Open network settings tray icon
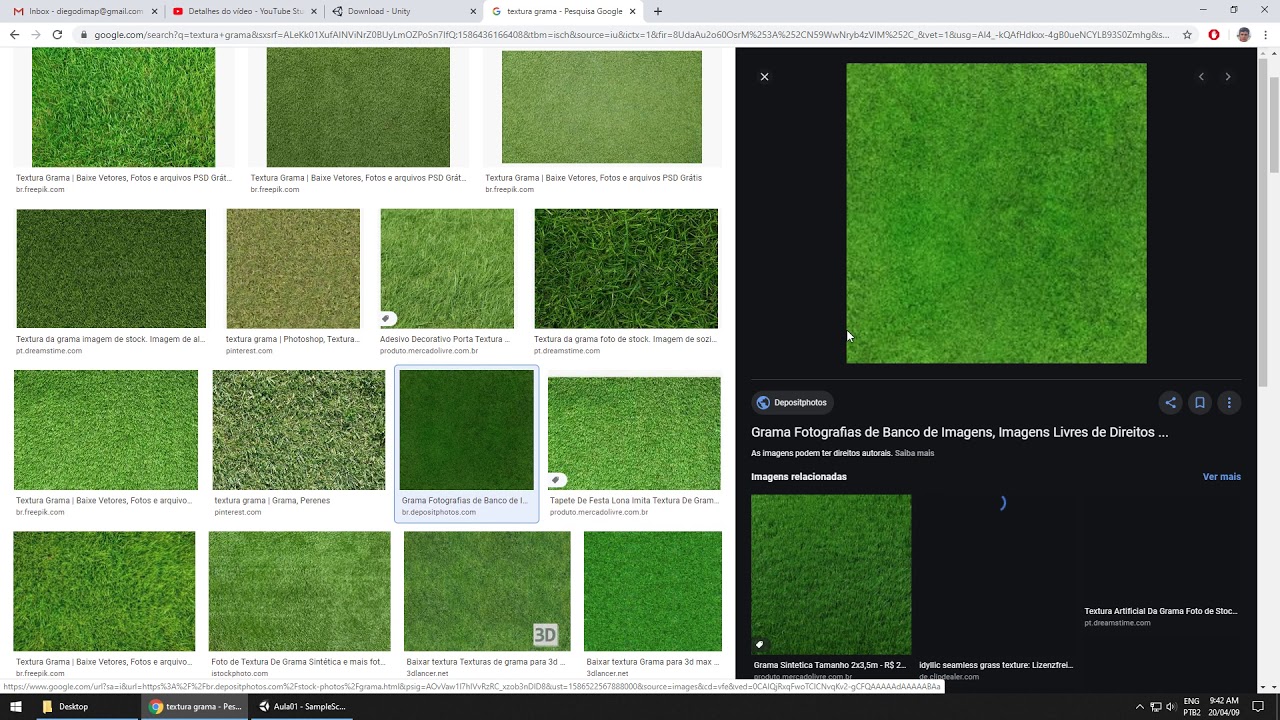 [x=1155, y=707]
